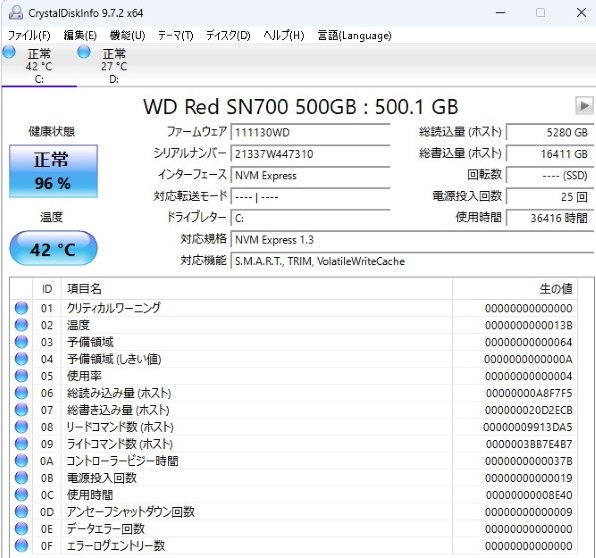Open the ファイル(F) menu

(29, 35)
